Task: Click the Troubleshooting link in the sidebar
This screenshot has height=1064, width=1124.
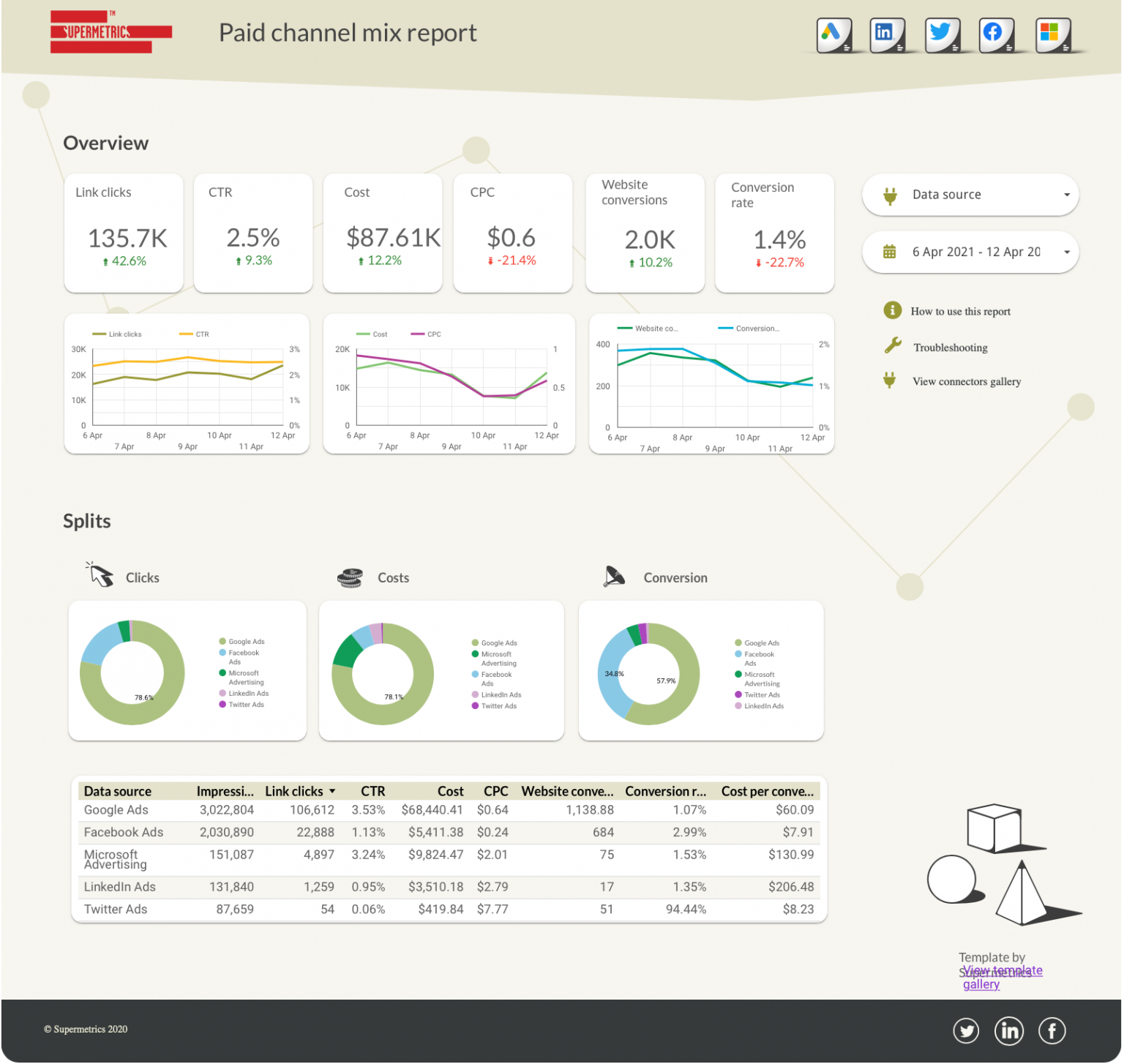Action: (x=950, y=347)
